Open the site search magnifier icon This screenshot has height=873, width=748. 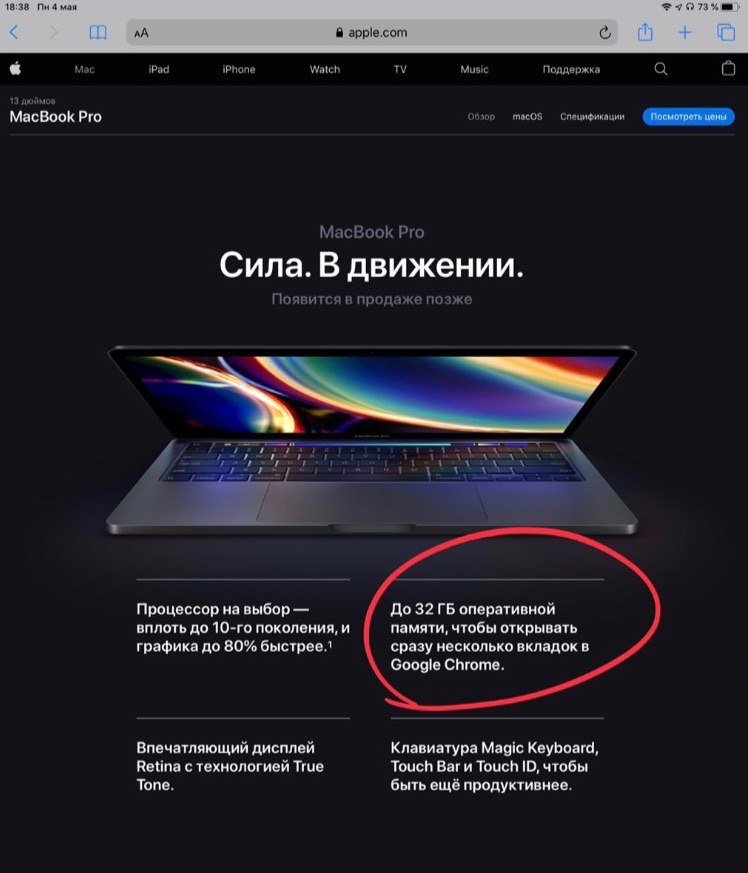[x=661, y=69]
